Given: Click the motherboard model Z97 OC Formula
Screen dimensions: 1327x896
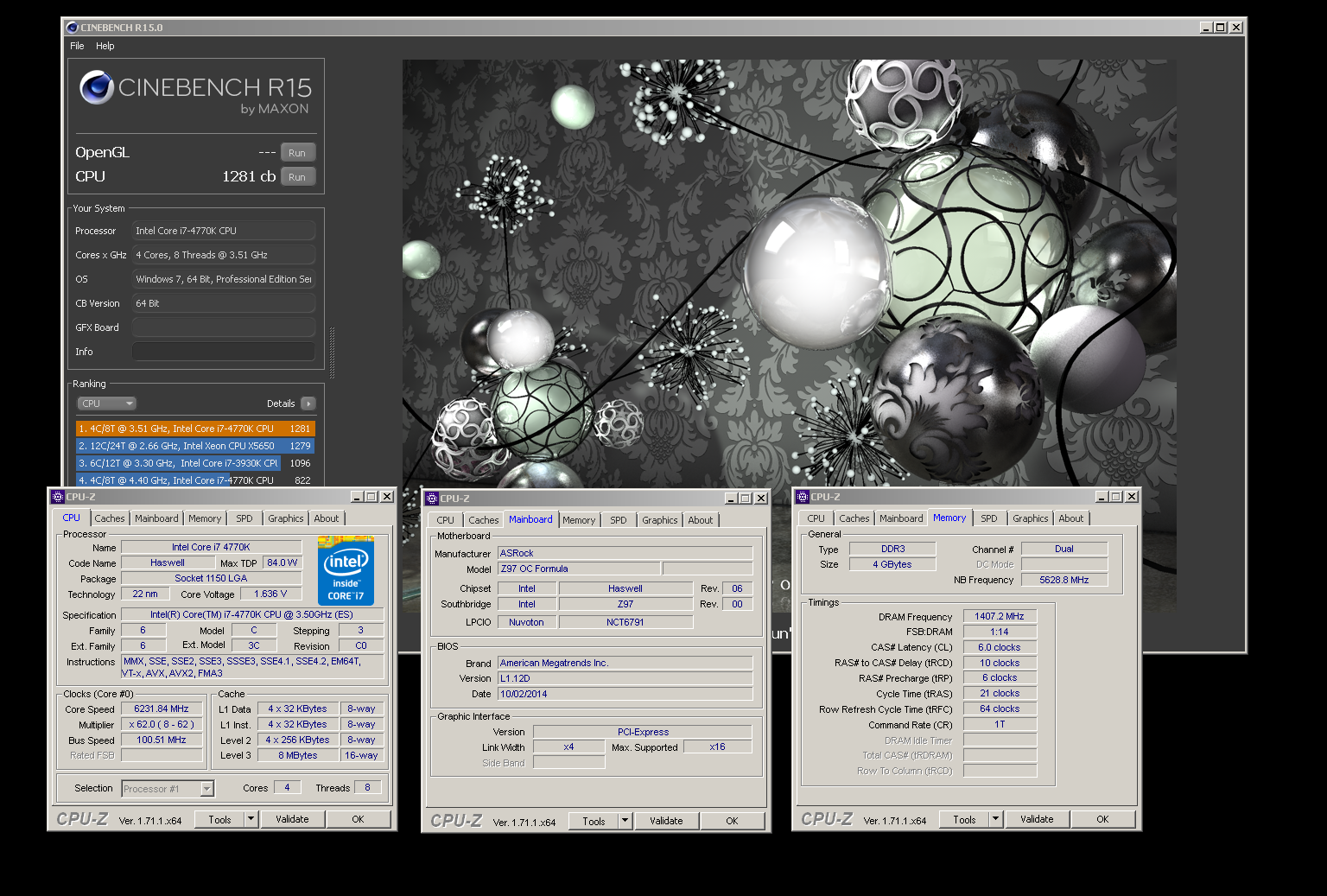Looking at the screenshot, I should [x=580, y=569].
